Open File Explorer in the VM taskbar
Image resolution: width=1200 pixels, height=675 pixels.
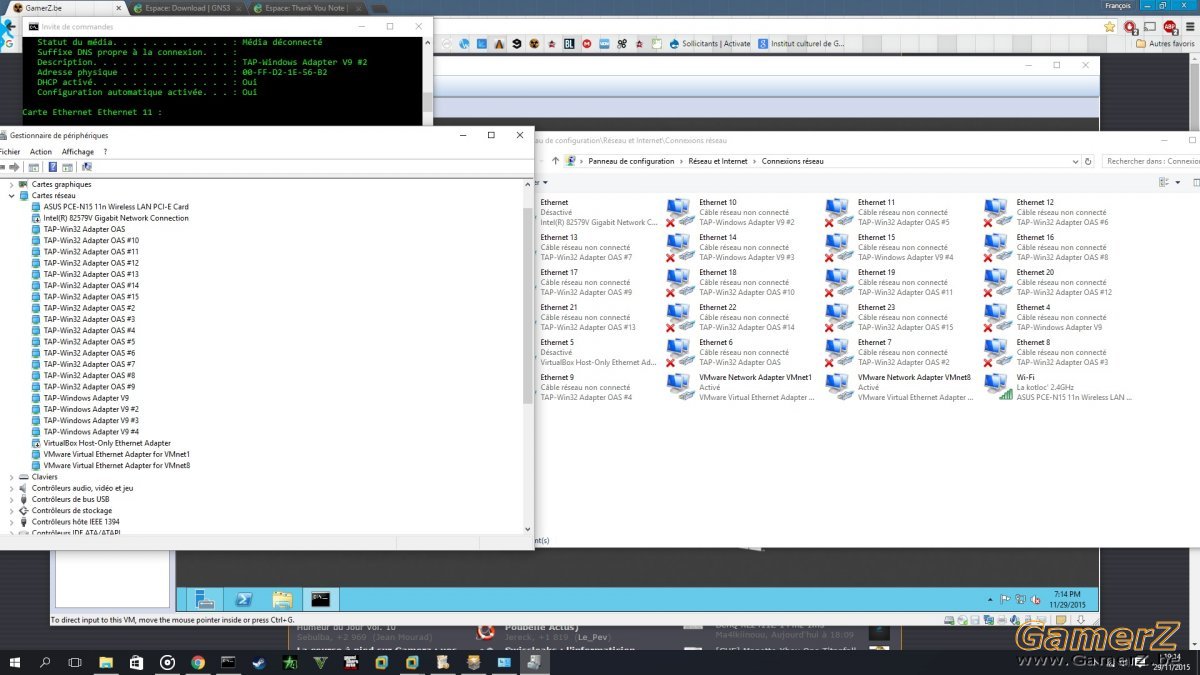point(282,599)
